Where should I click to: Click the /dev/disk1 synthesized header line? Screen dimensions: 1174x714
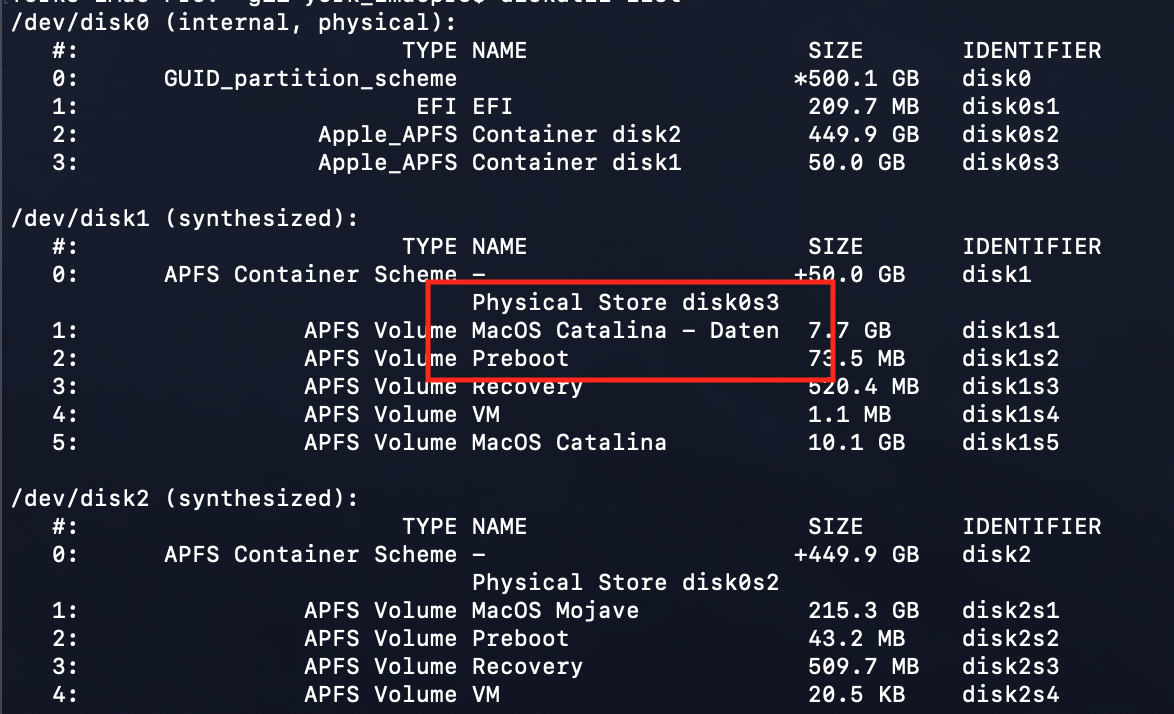(x=184, y=218)
